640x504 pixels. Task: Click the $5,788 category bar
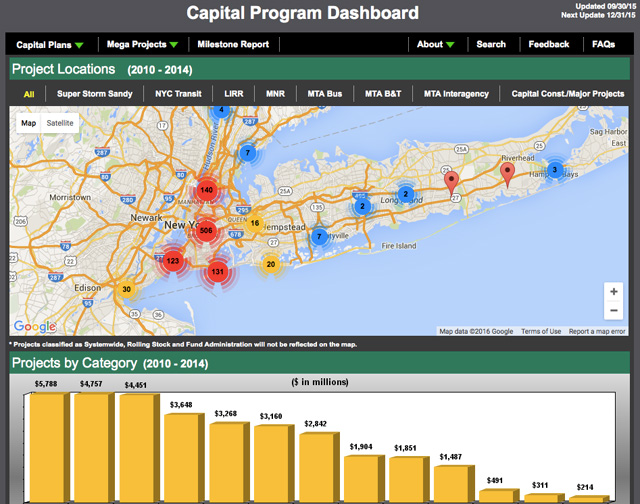click(50, 447)
